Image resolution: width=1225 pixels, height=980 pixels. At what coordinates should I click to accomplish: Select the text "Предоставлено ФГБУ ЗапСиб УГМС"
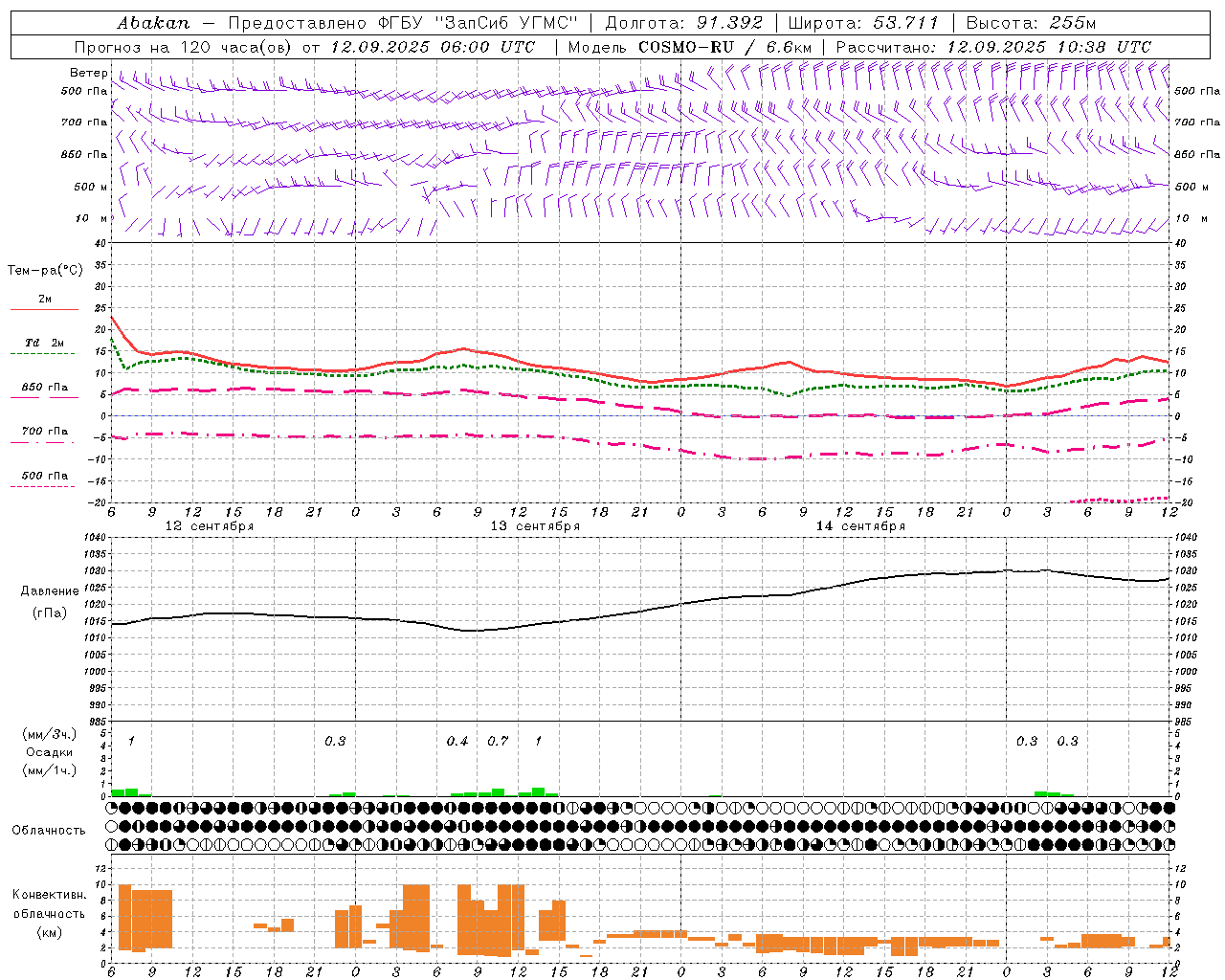point(403,23)
